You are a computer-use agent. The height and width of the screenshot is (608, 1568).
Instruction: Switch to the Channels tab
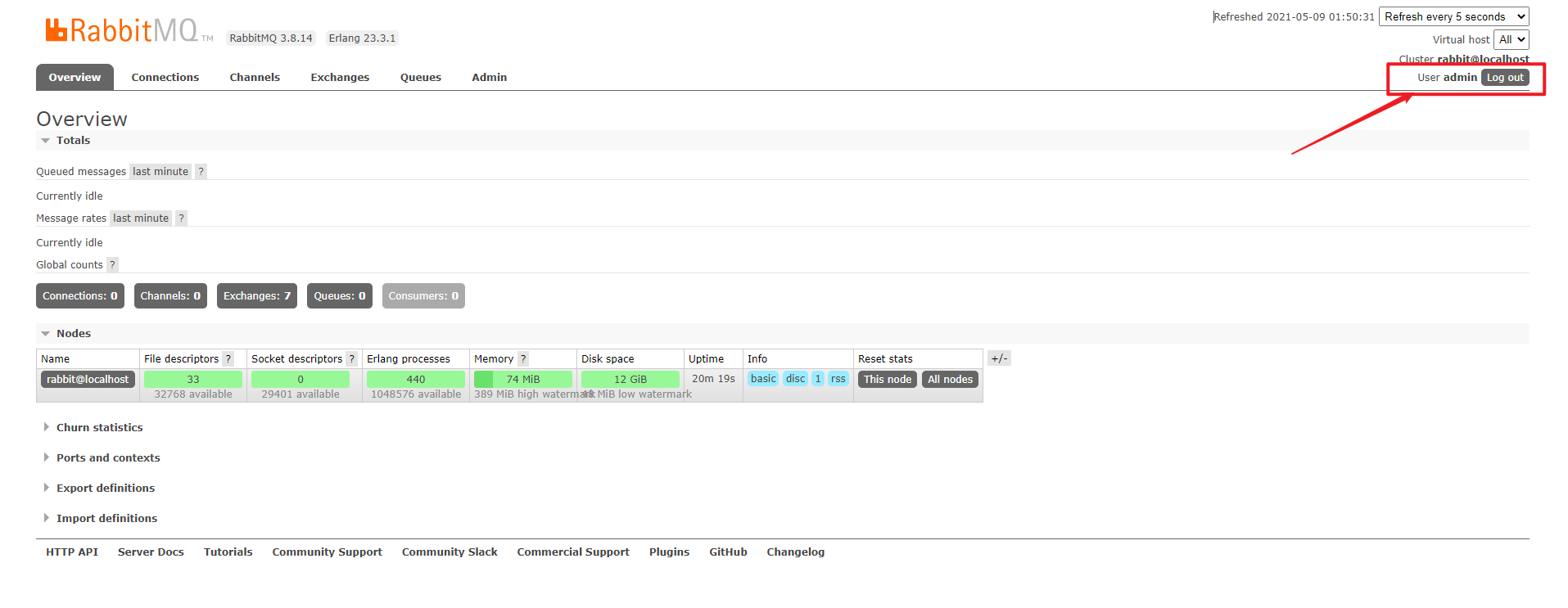coord(255,77)
